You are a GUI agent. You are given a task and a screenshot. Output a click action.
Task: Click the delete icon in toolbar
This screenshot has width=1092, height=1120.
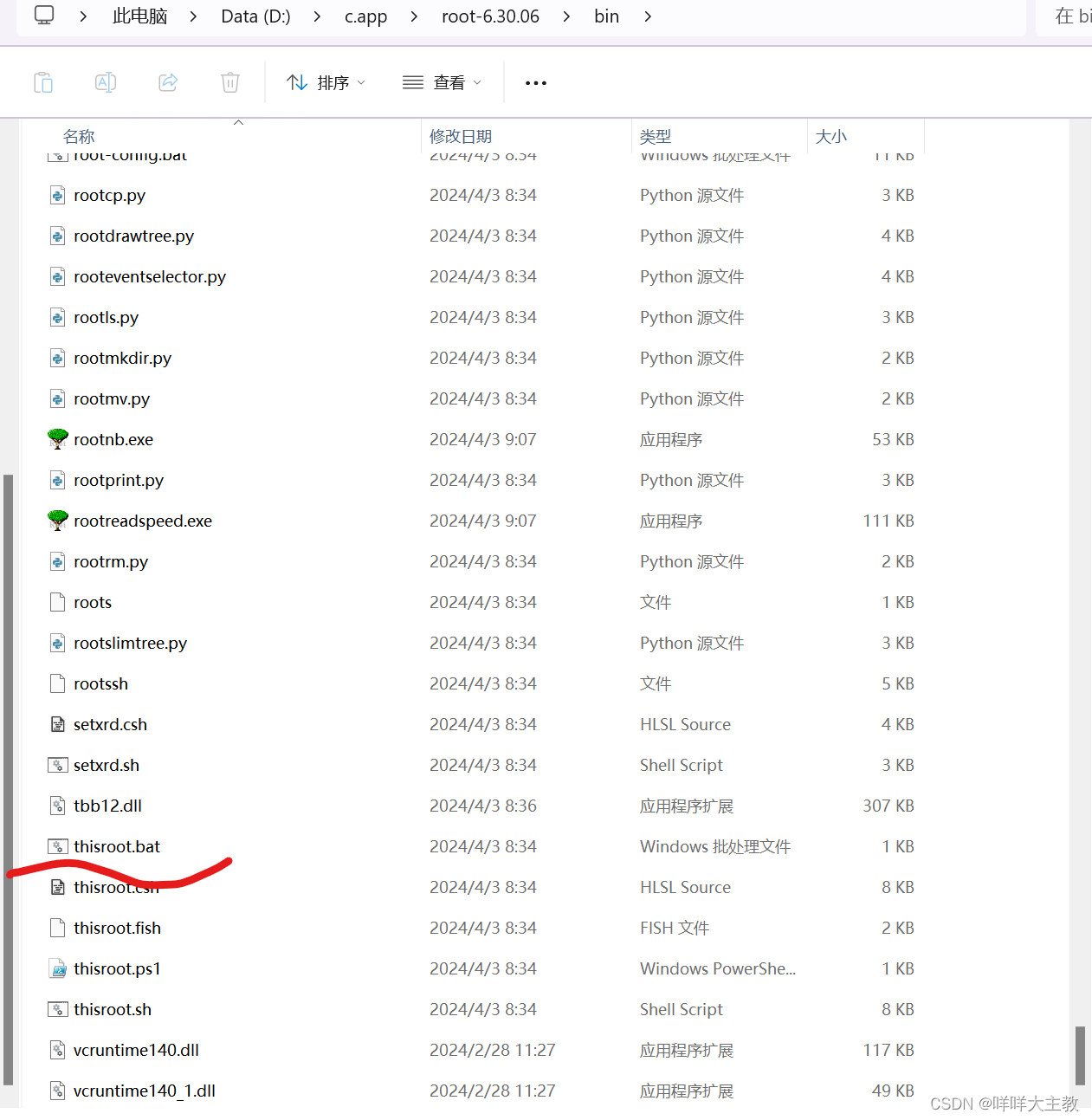click(x=229, y=82)
